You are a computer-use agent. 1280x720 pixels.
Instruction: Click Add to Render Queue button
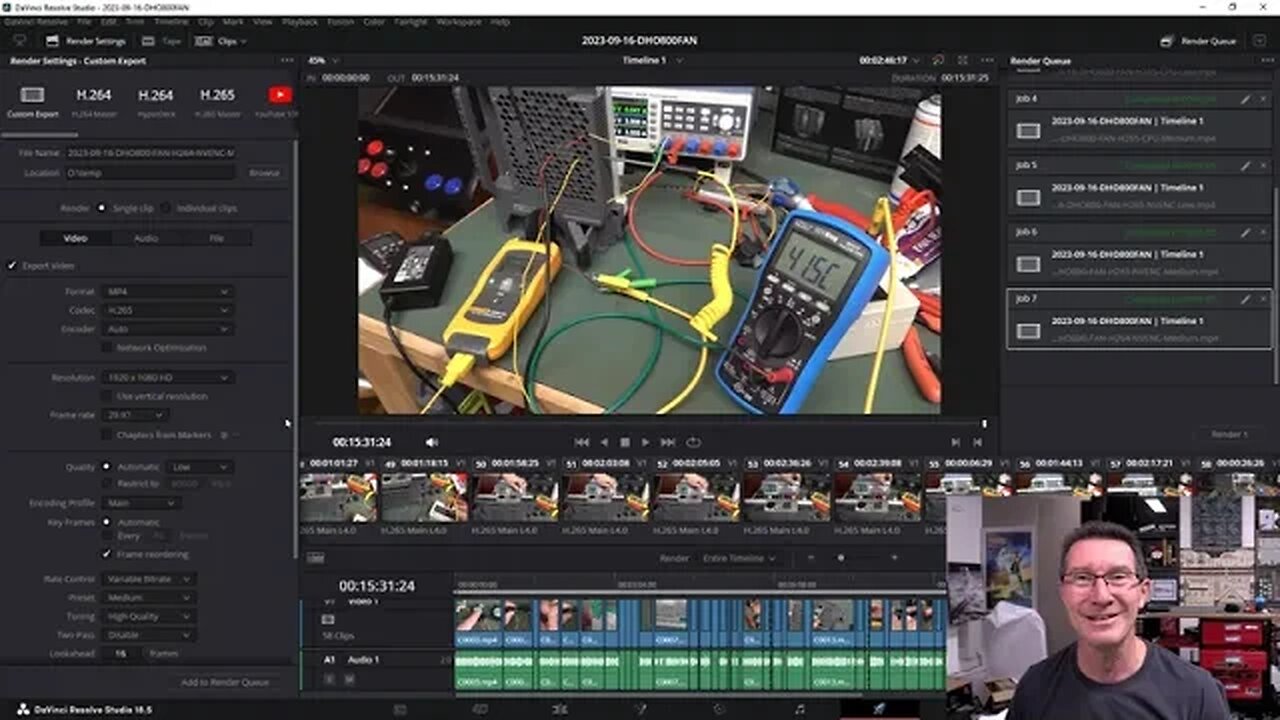pos(225,682)
